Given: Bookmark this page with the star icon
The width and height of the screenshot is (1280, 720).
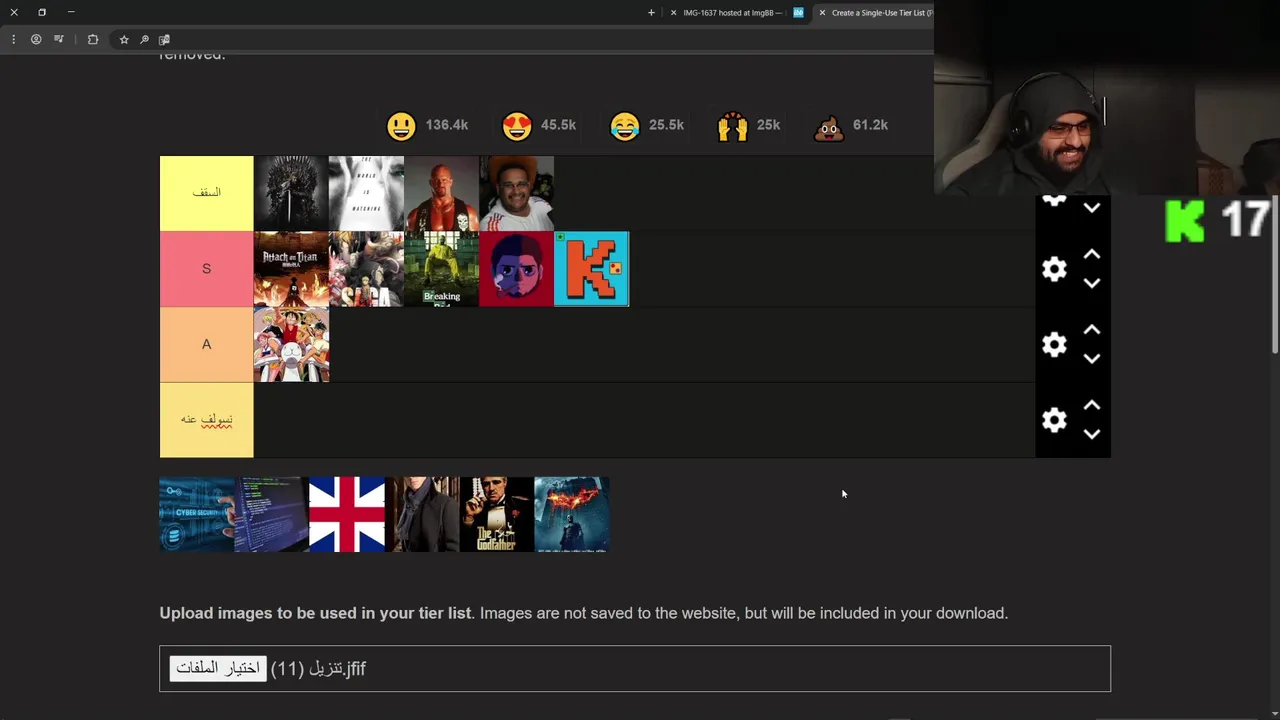Looking at the screenshot, I should pos(124,39).
